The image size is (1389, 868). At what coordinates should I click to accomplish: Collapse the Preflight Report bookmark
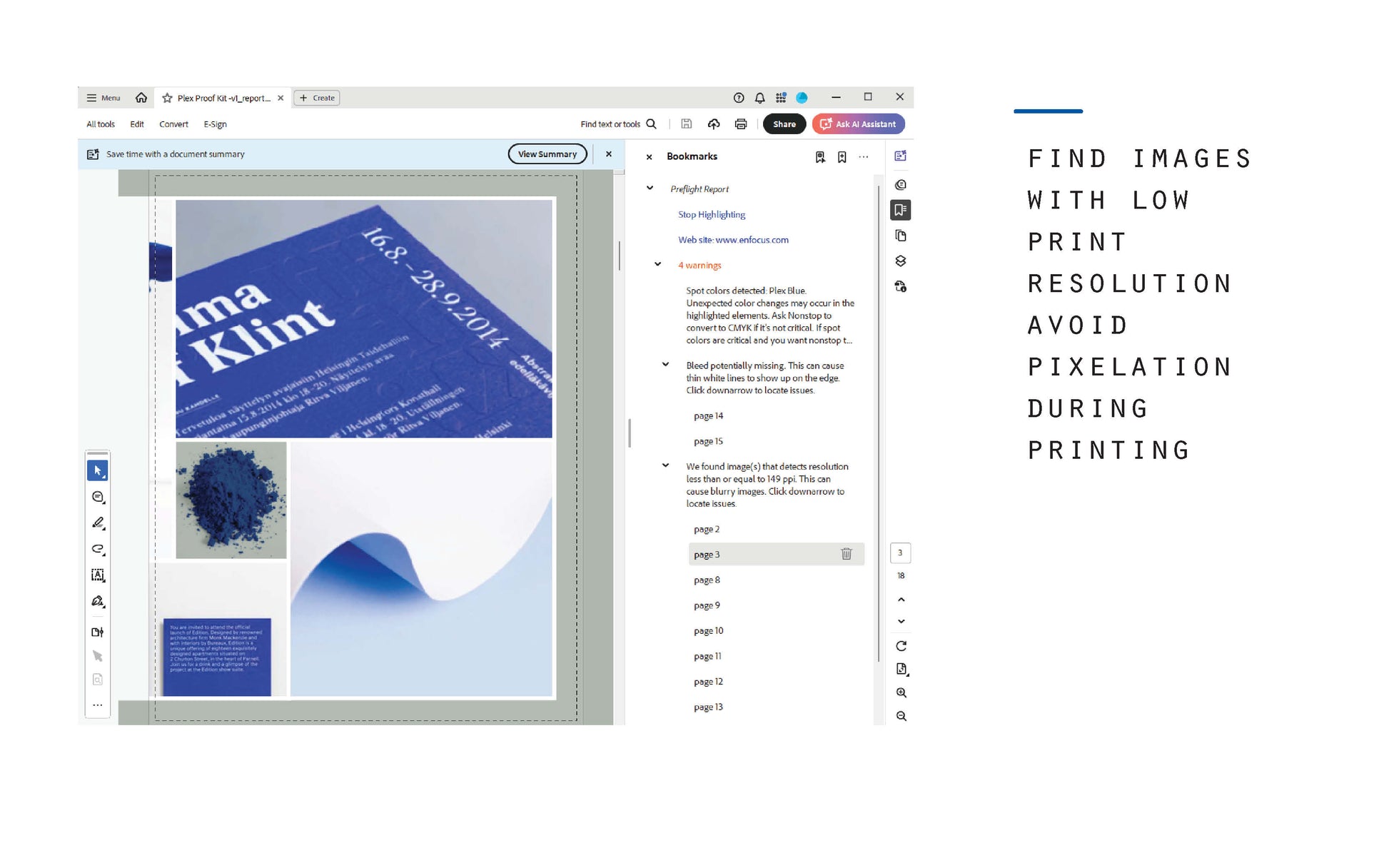pos(650,188)
